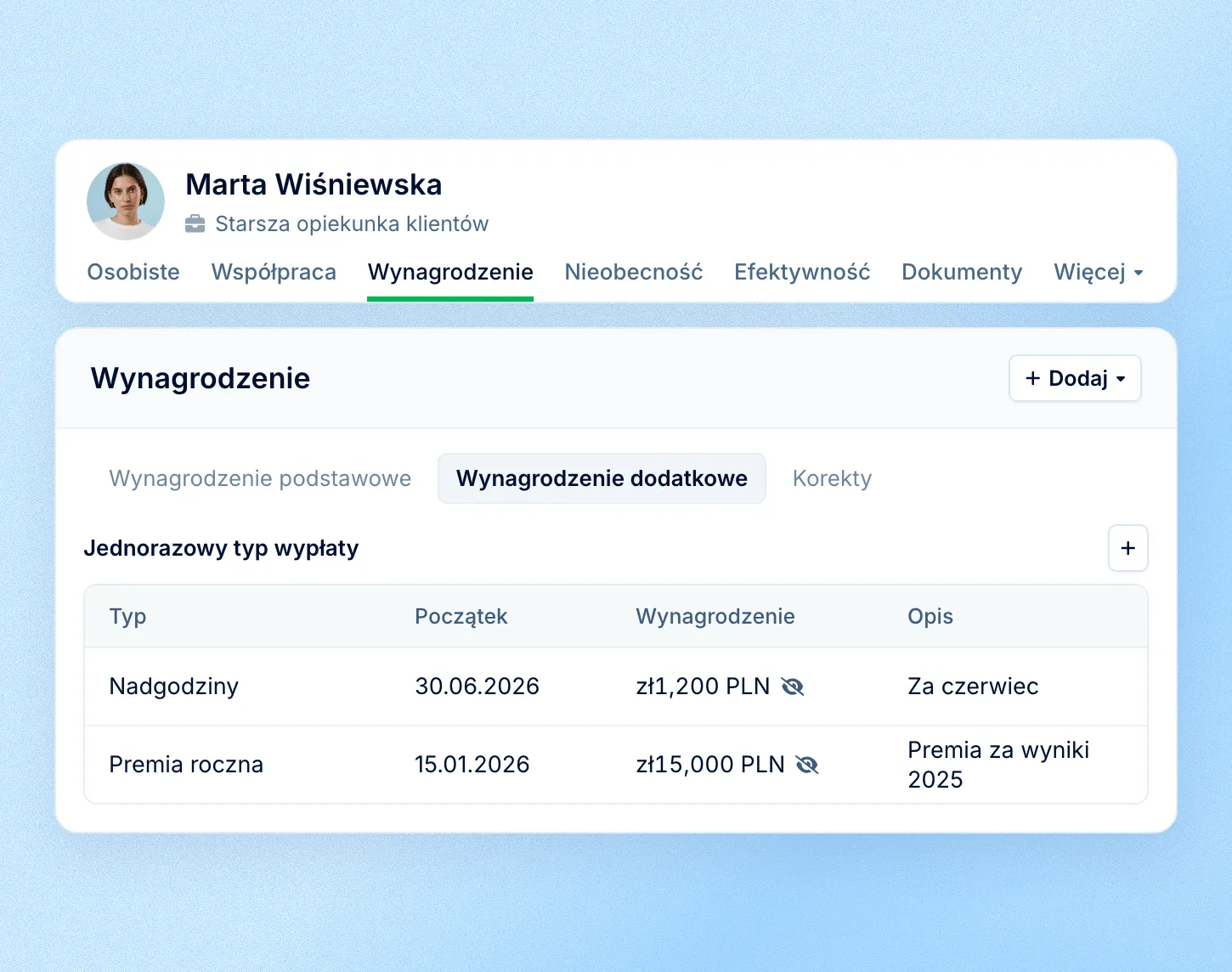The height and width of the screenshot is (972, 1232).
Task: Click the amount zł15,000 PLN
Action: click(x=710, y=765)
